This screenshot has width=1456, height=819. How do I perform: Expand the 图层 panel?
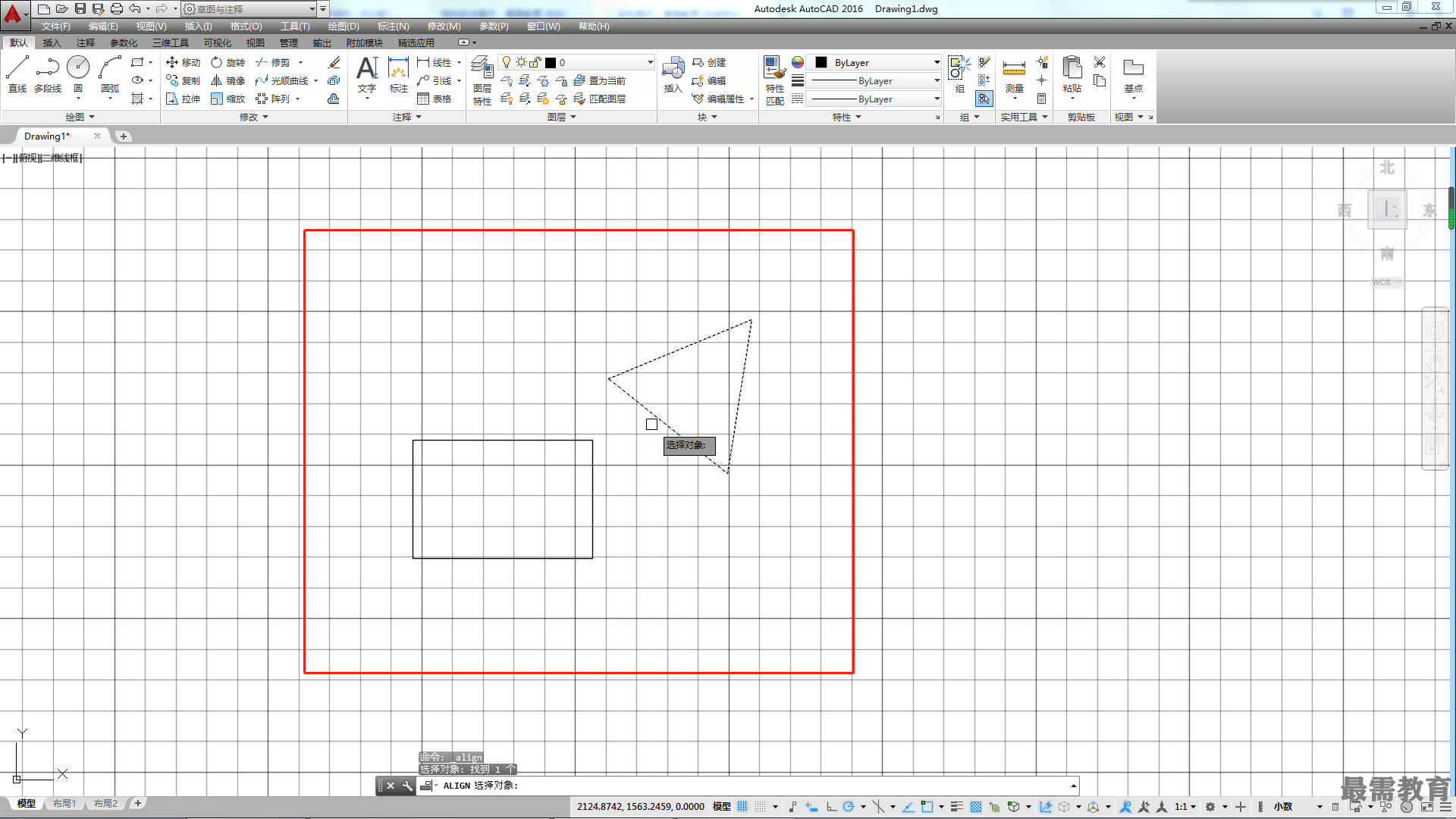(562, 117)
